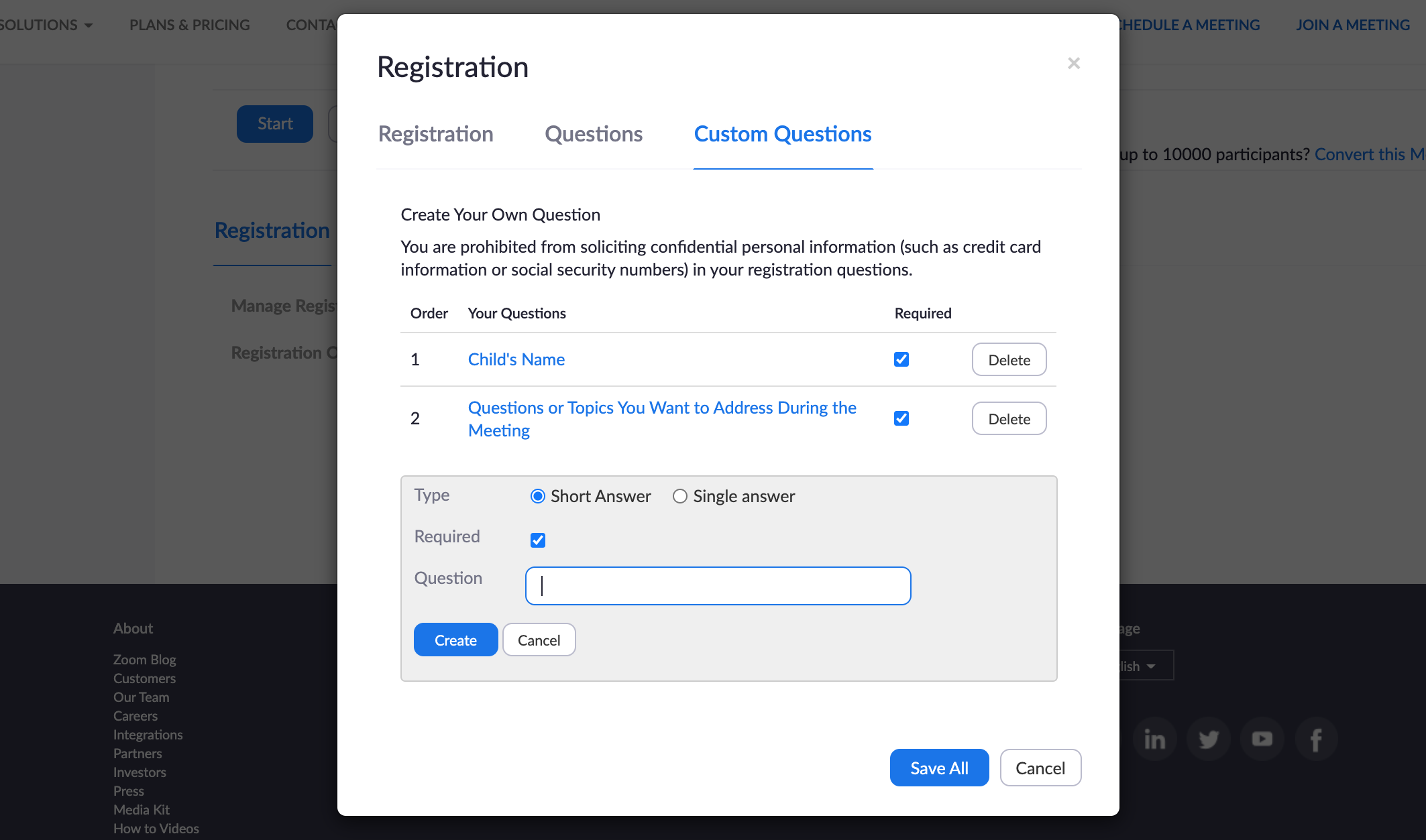This screenshot has width=1426, height=840.
Task: Open the Child's Name question link
Action: pos(516,359)
